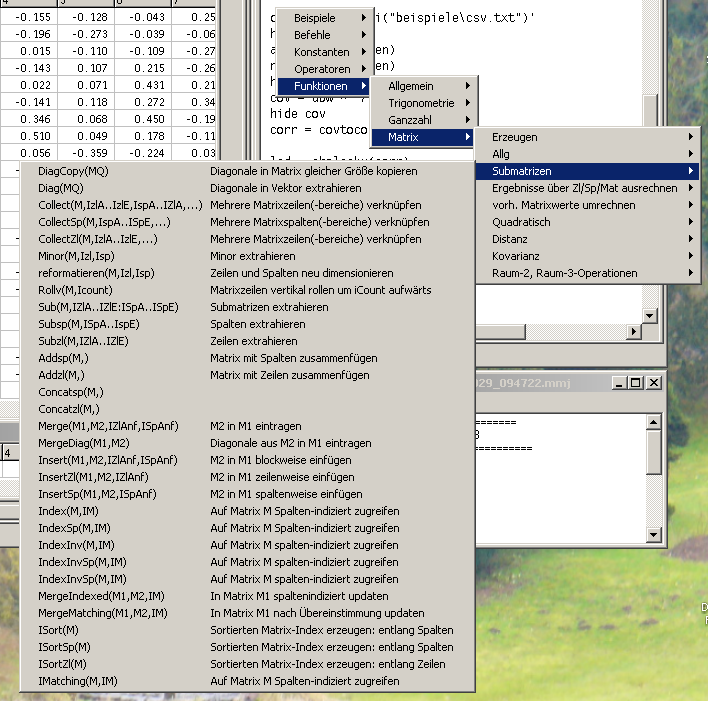Open the Befehle submenu
708x701 pixels.
pyautogui.click(x=325, y=35)
